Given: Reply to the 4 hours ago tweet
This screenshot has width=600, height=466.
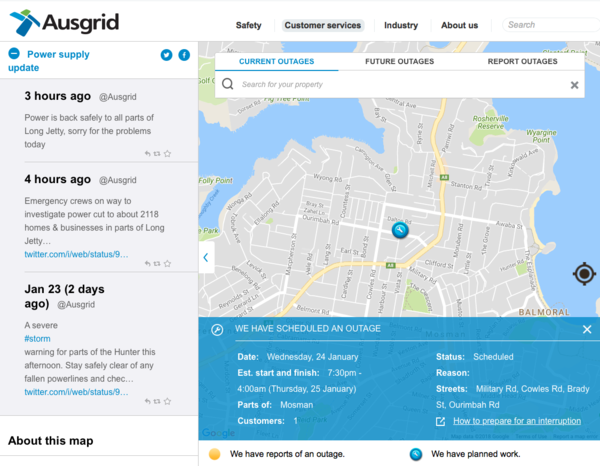Looking at the screenshot, I should tap(148, 263).
